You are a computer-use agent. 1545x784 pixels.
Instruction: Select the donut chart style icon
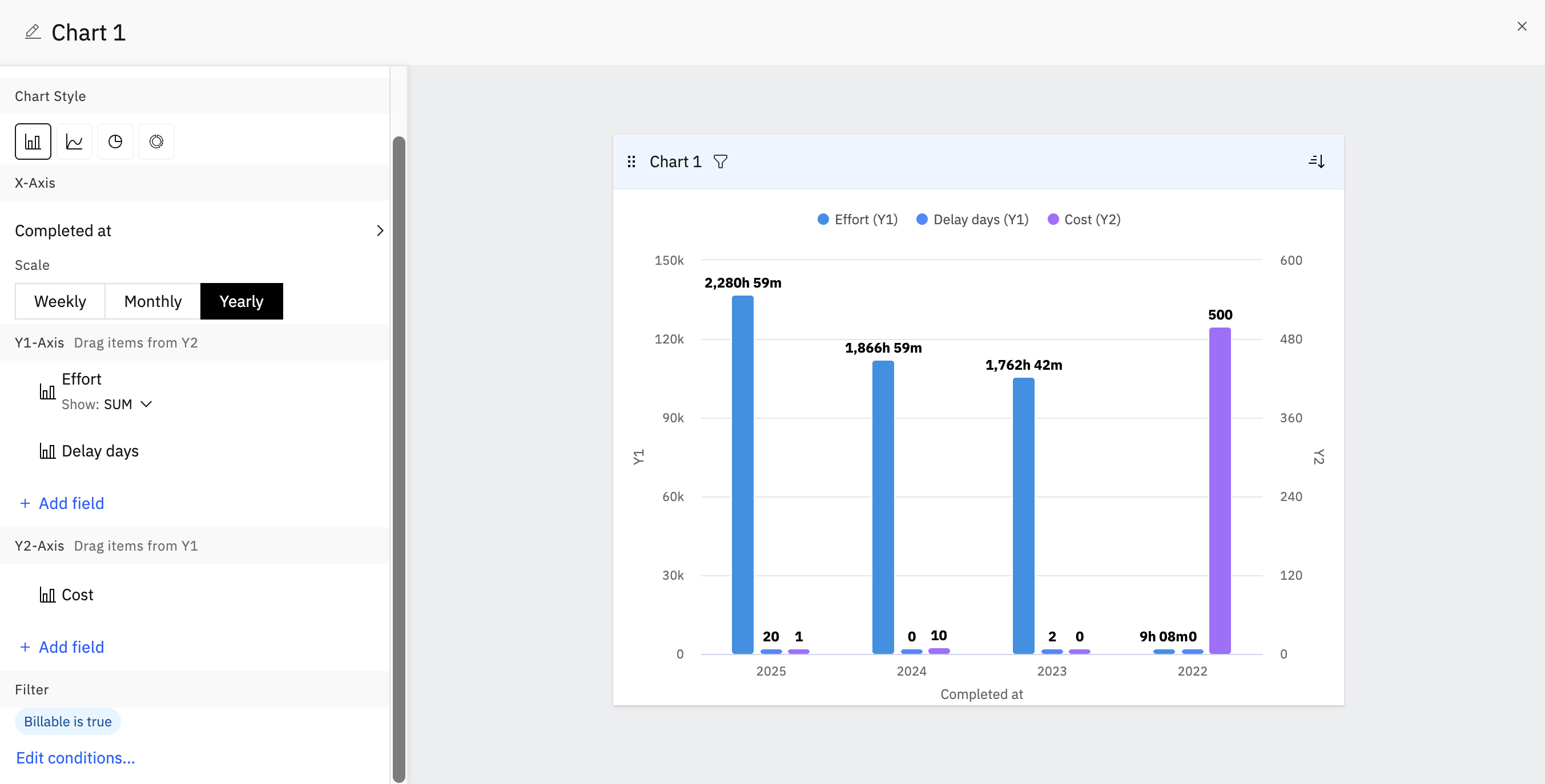pyautogui.click(x=156, y=142)
